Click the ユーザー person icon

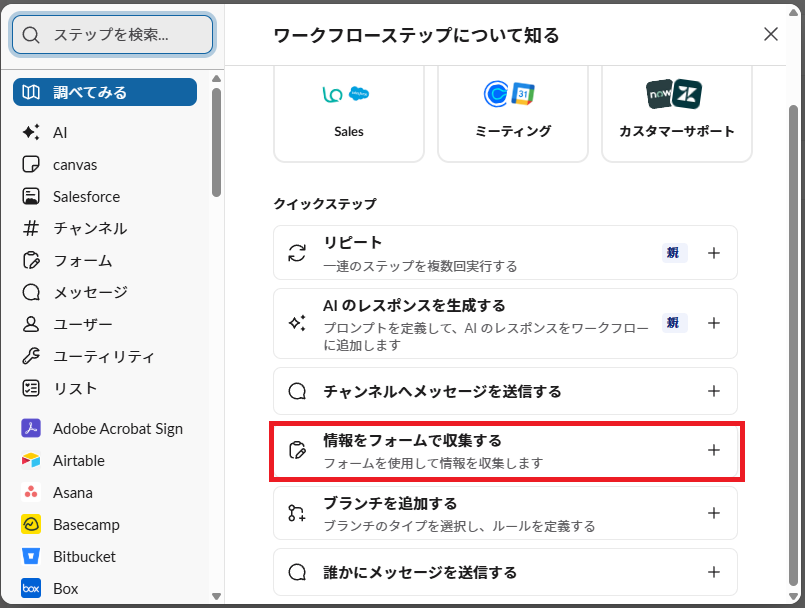(x=31, y=324)
